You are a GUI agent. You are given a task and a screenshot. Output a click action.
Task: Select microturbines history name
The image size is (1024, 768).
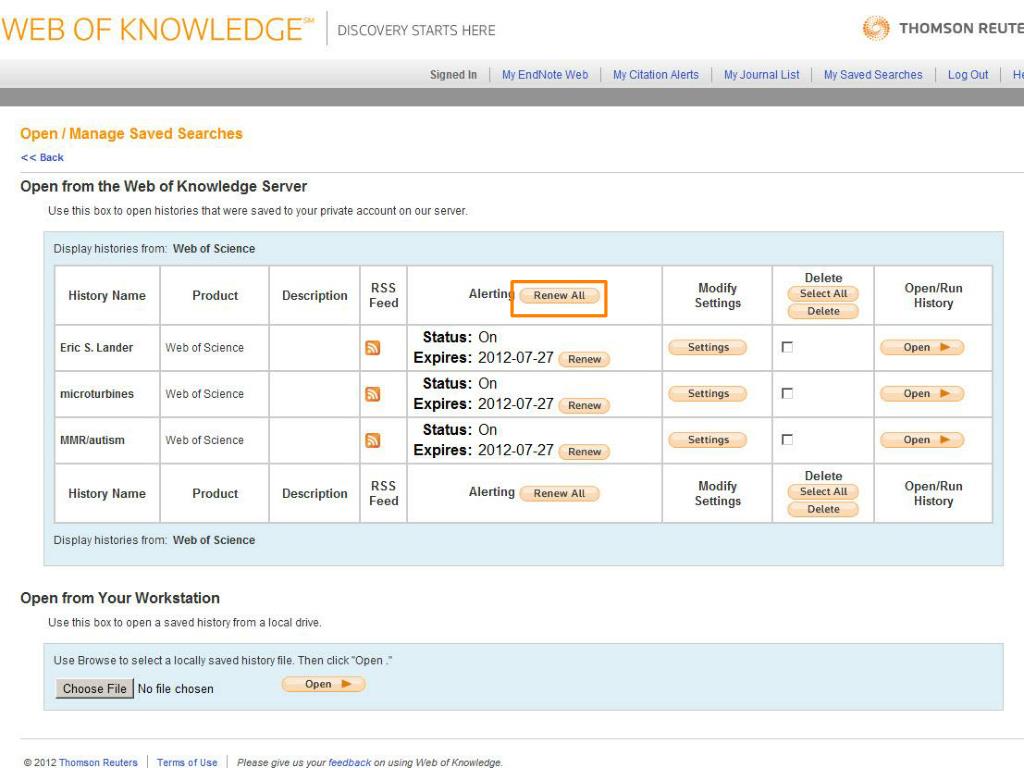97,394
